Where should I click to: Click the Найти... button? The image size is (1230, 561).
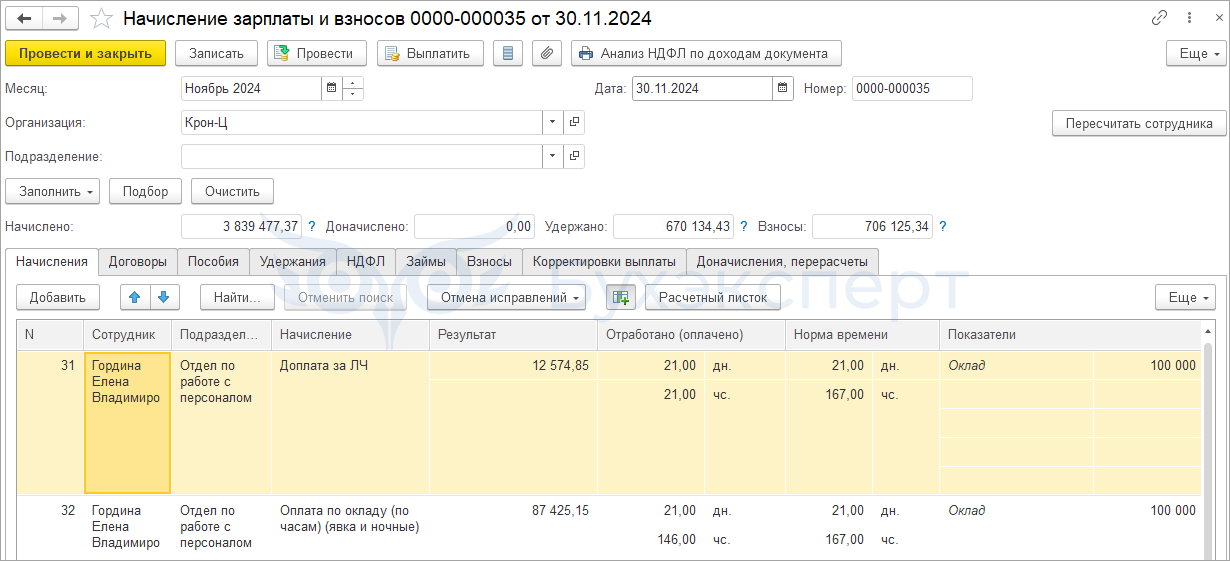(x=238, y=297)
